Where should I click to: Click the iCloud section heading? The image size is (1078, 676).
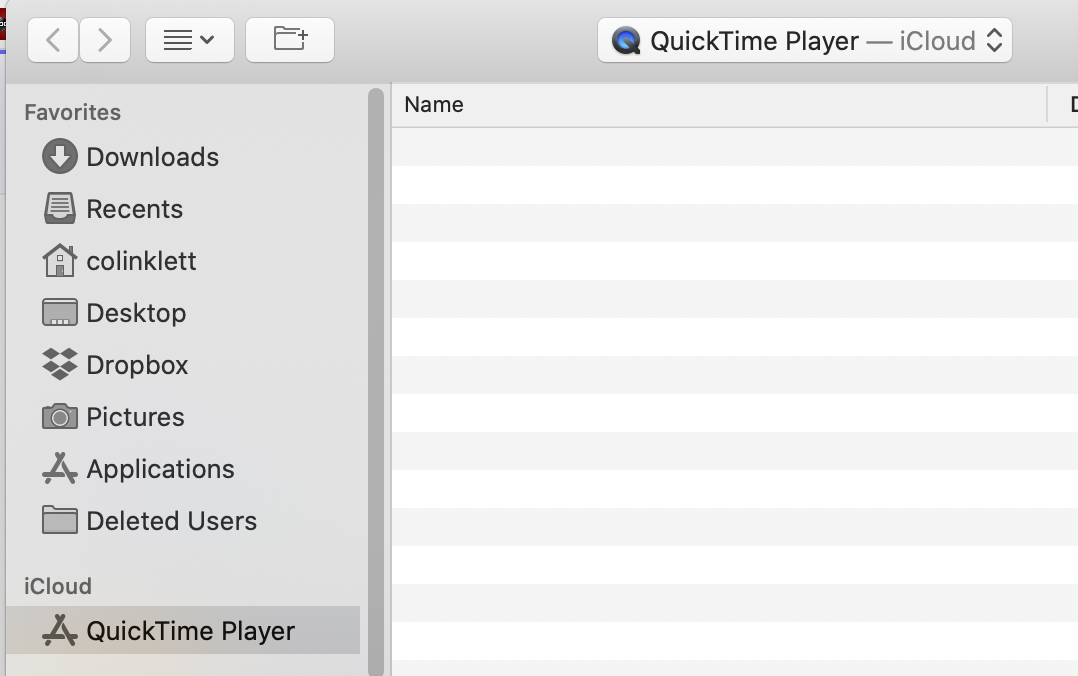pyautogui.click(x=58, y=586)
